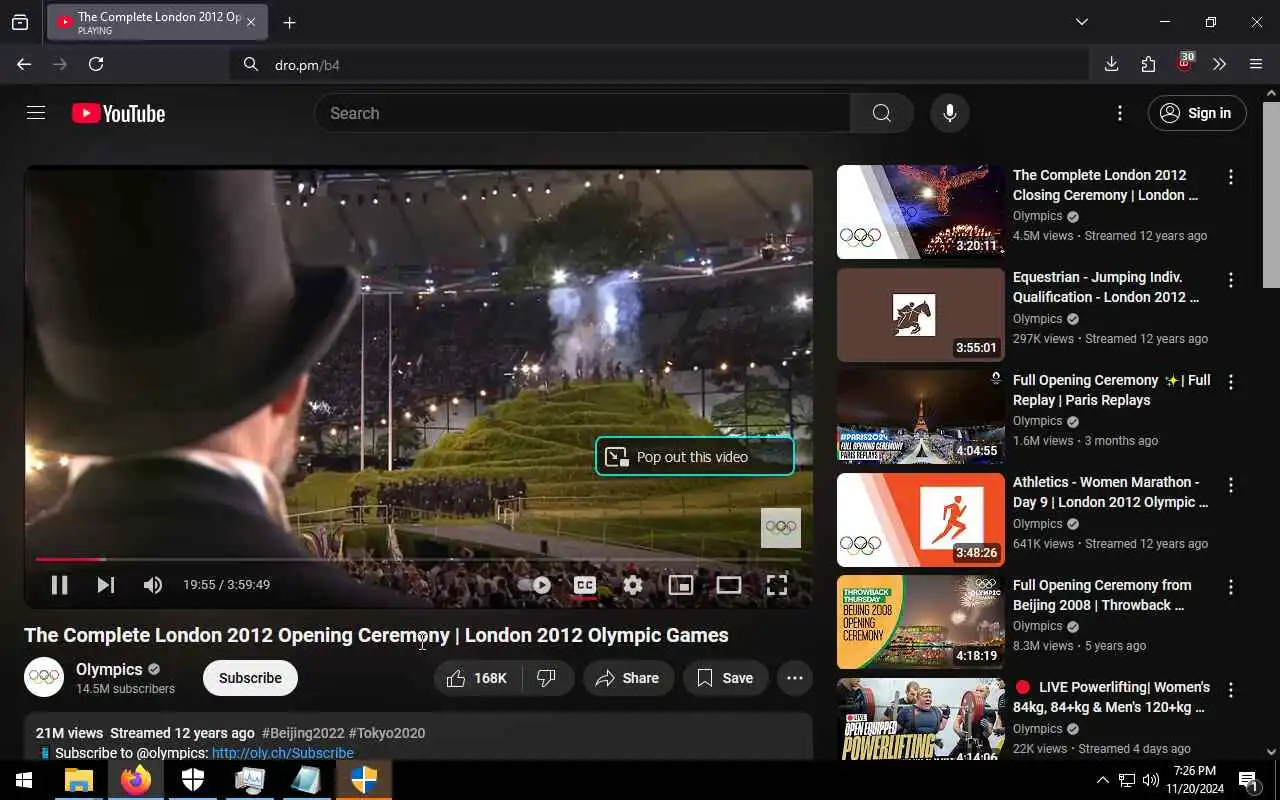The image size is (1280, 800).
Task: Open options for Equestrian Jumping video
Action: [x=1231, y=280]
